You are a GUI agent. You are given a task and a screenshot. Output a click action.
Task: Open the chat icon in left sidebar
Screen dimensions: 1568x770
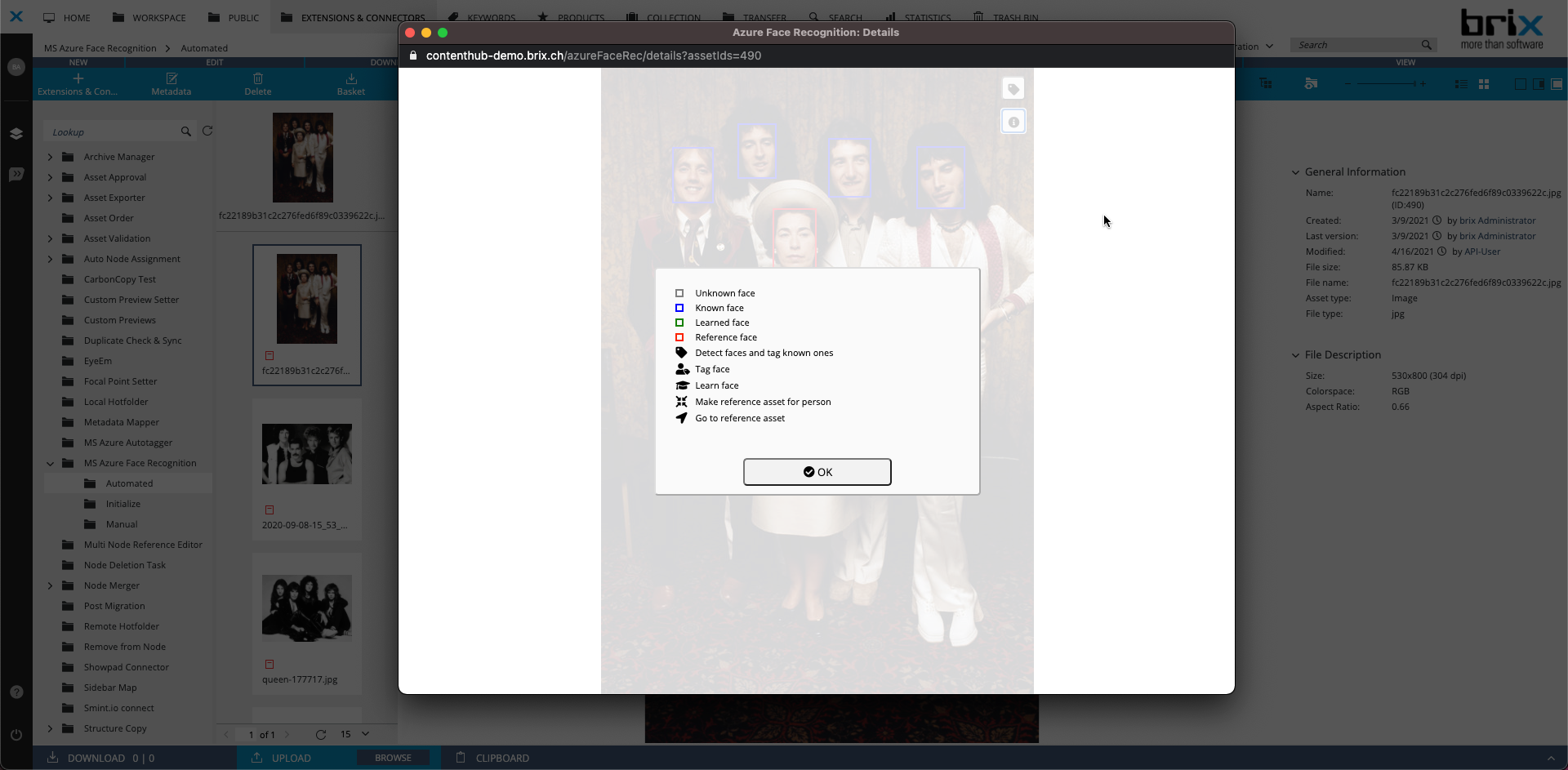click(x=16, y=174)
